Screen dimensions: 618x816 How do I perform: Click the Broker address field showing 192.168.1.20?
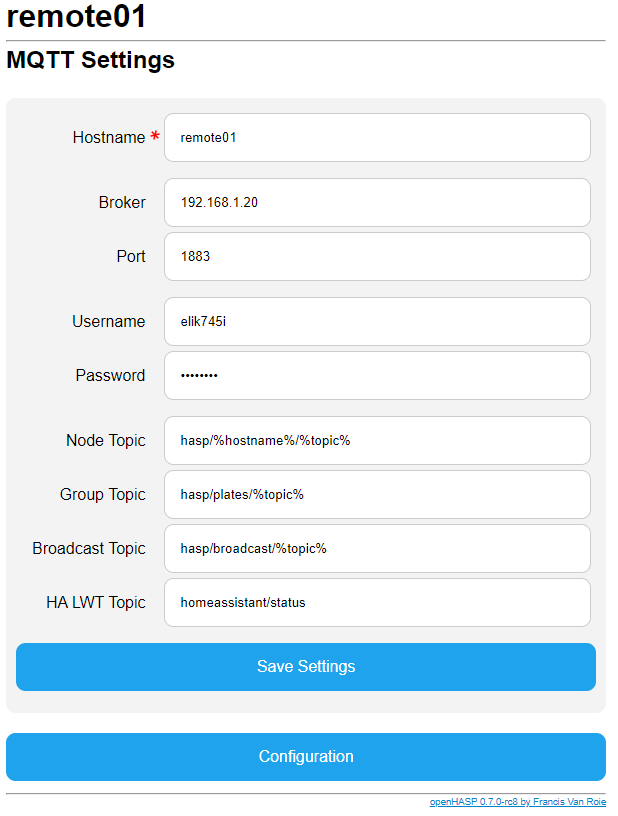[377, 202]
